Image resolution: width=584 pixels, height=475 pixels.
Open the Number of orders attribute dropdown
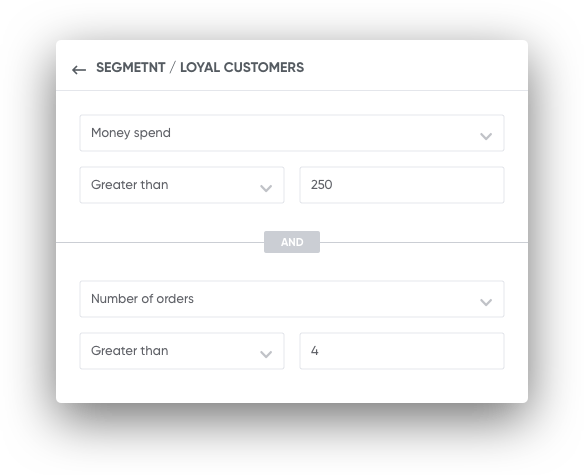292,299
